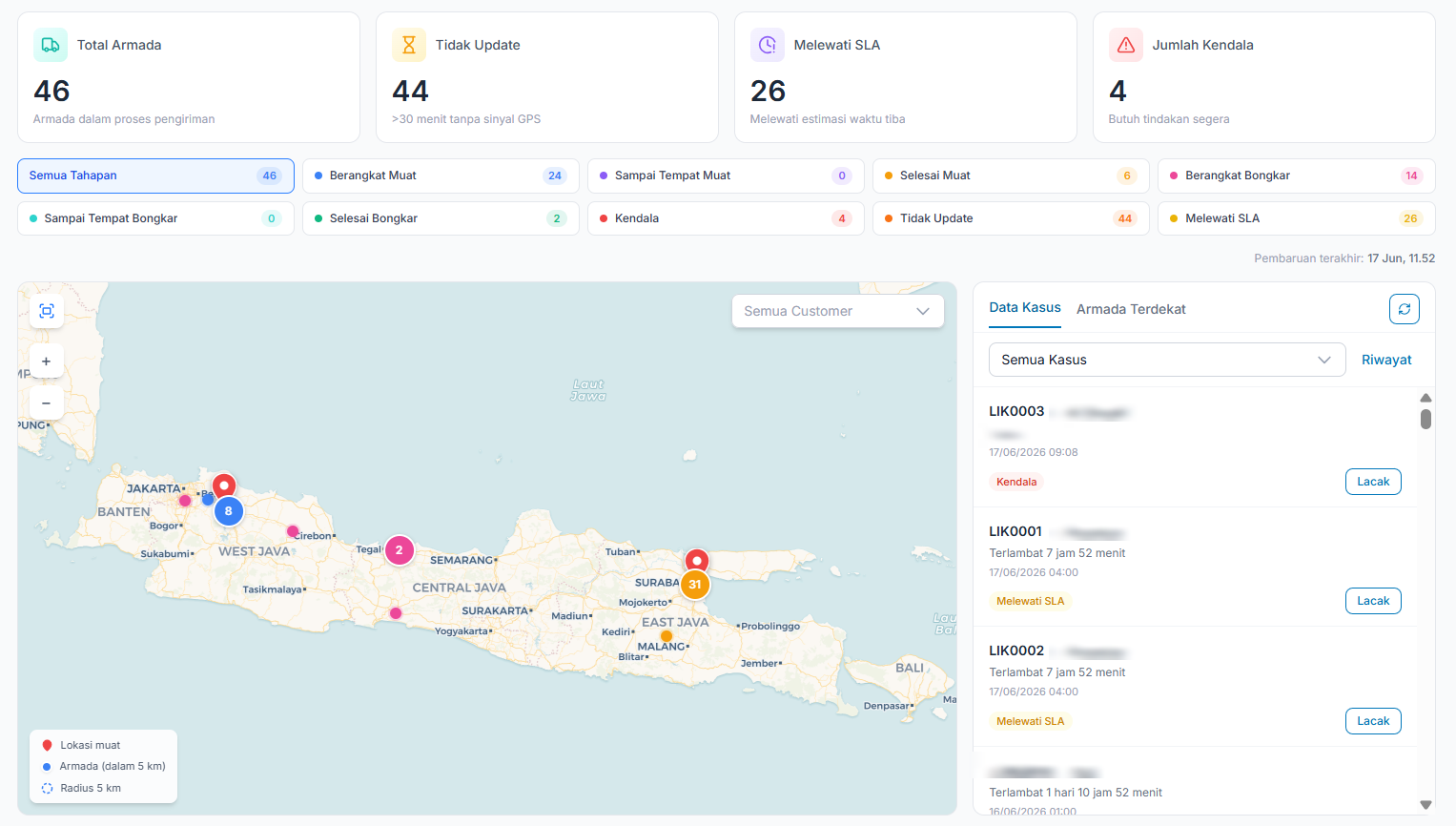Click the Melewati SLA value 26
Viewport: 1456px width, 826px height.
768,91
